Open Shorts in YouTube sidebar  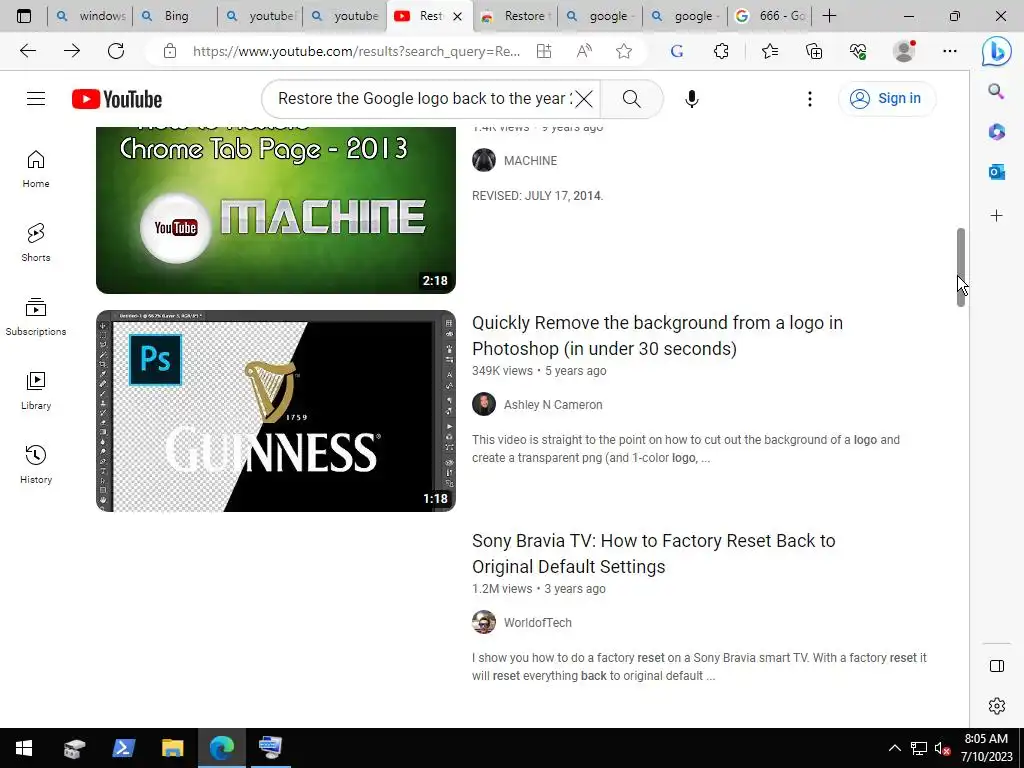click(x=36, y=243)
